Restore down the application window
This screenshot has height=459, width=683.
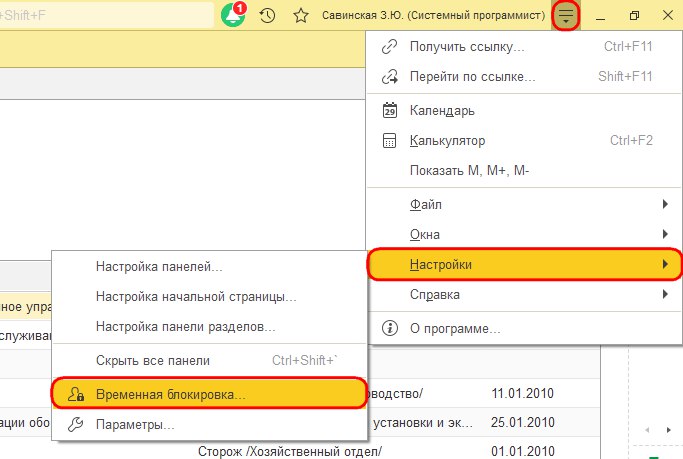click(x=634, y=16)
